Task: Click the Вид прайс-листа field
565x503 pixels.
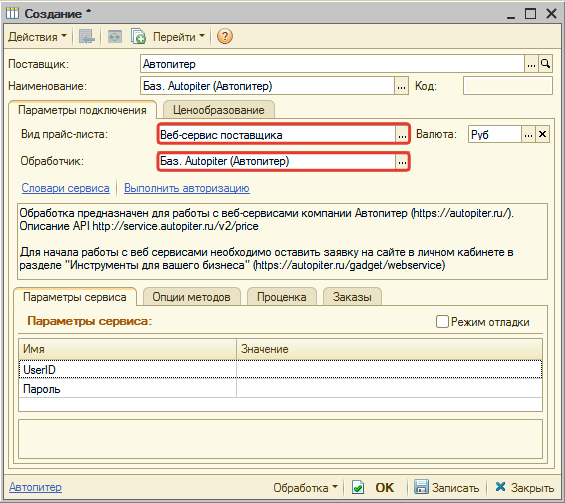Action: click(x=277, y=134)
